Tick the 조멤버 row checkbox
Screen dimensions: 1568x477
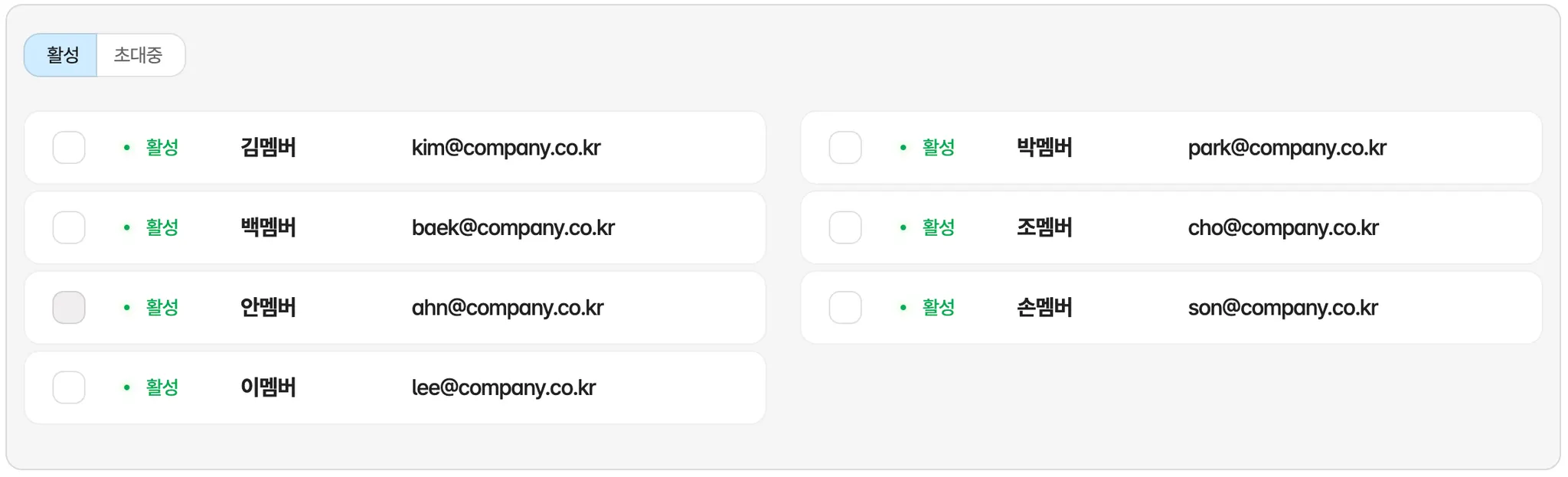(x=845, y=227)
